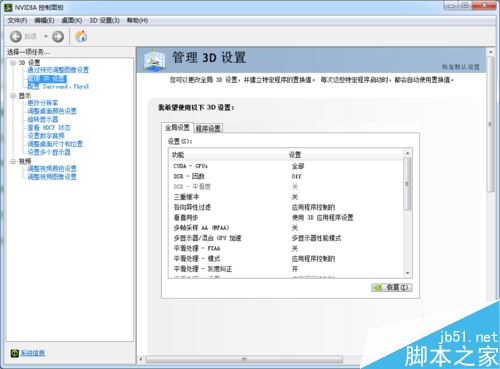Viewport: 500px width, 369px height.
Task: Collapse the 视频 tree node
Action: 13,161
